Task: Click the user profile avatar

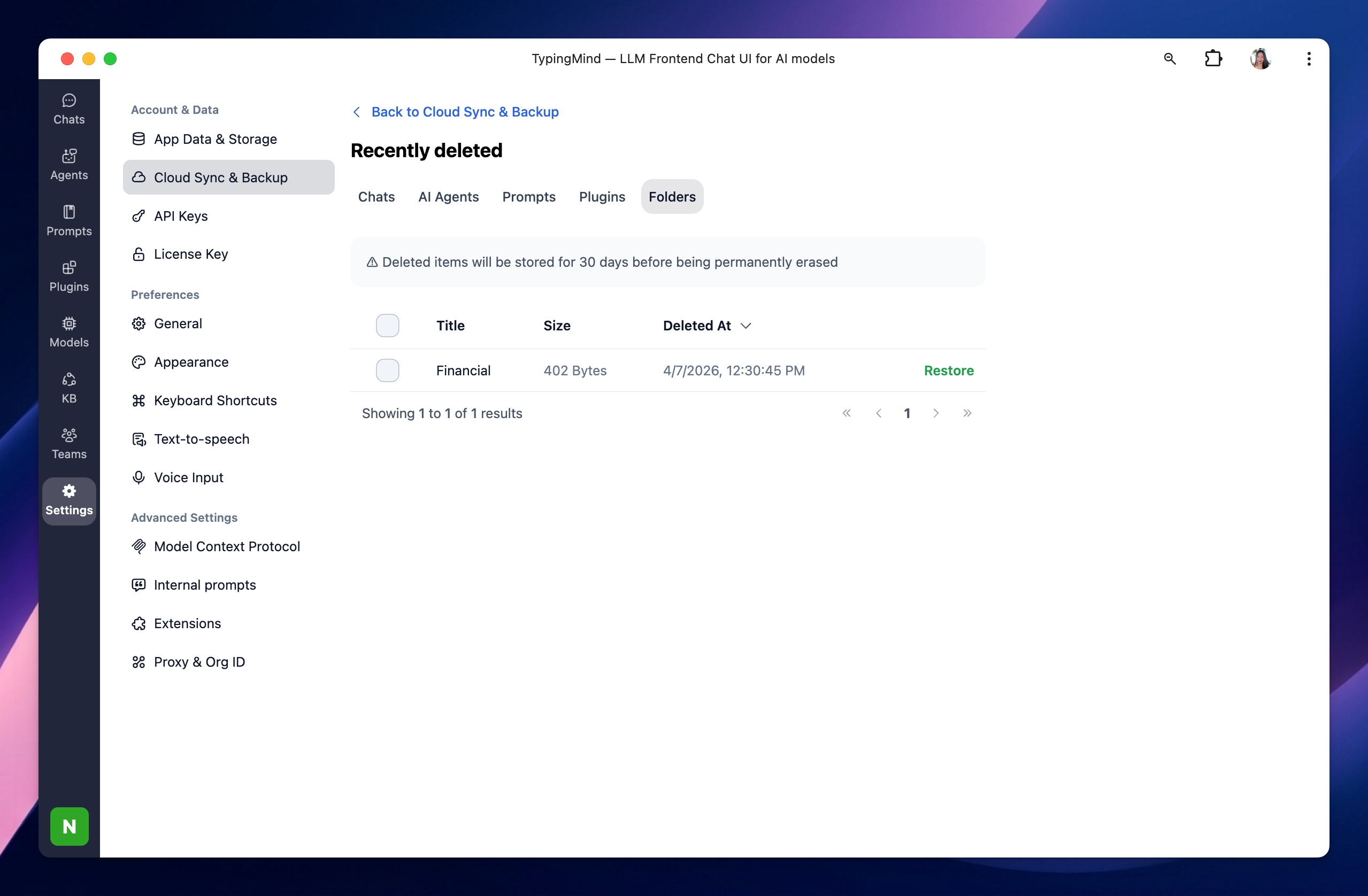Action: (1260, 59)
